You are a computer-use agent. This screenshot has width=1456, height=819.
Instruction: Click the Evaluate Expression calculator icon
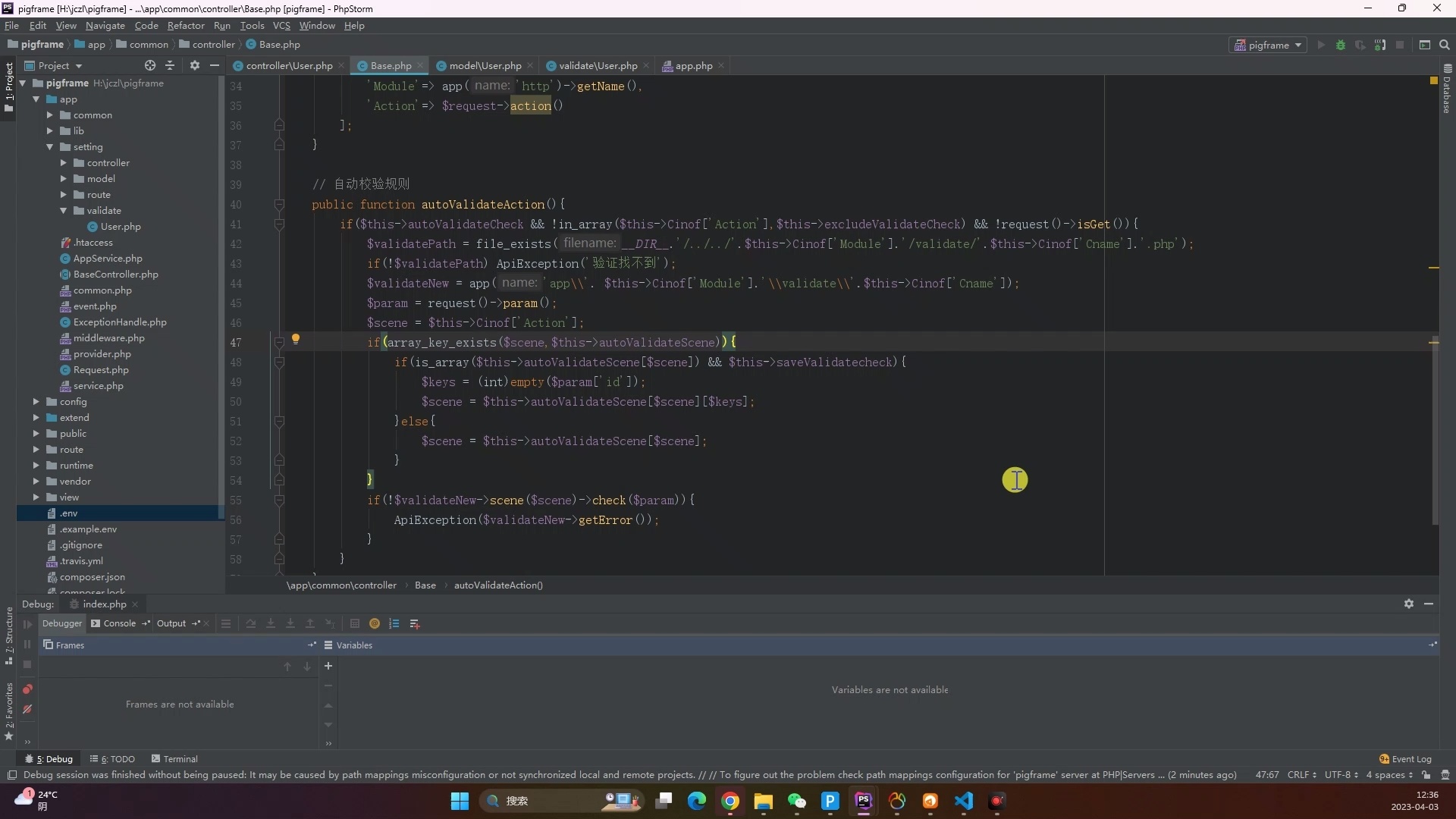pos(355,623)
